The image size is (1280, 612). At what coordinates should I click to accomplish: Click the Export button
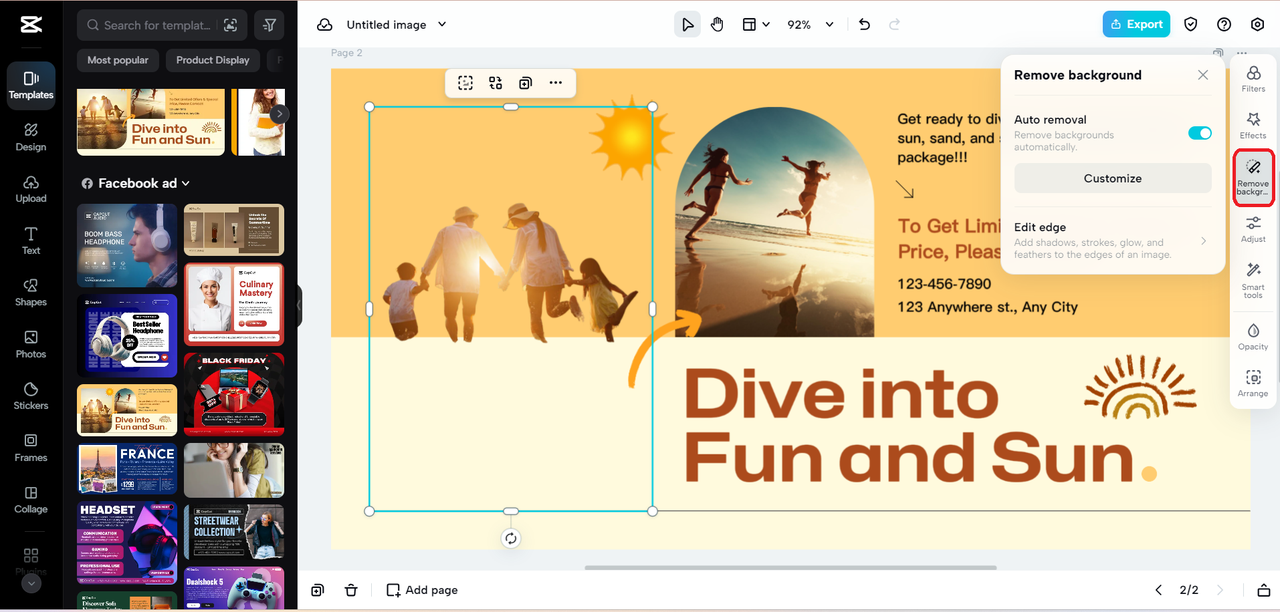[x=1136, y=25]
